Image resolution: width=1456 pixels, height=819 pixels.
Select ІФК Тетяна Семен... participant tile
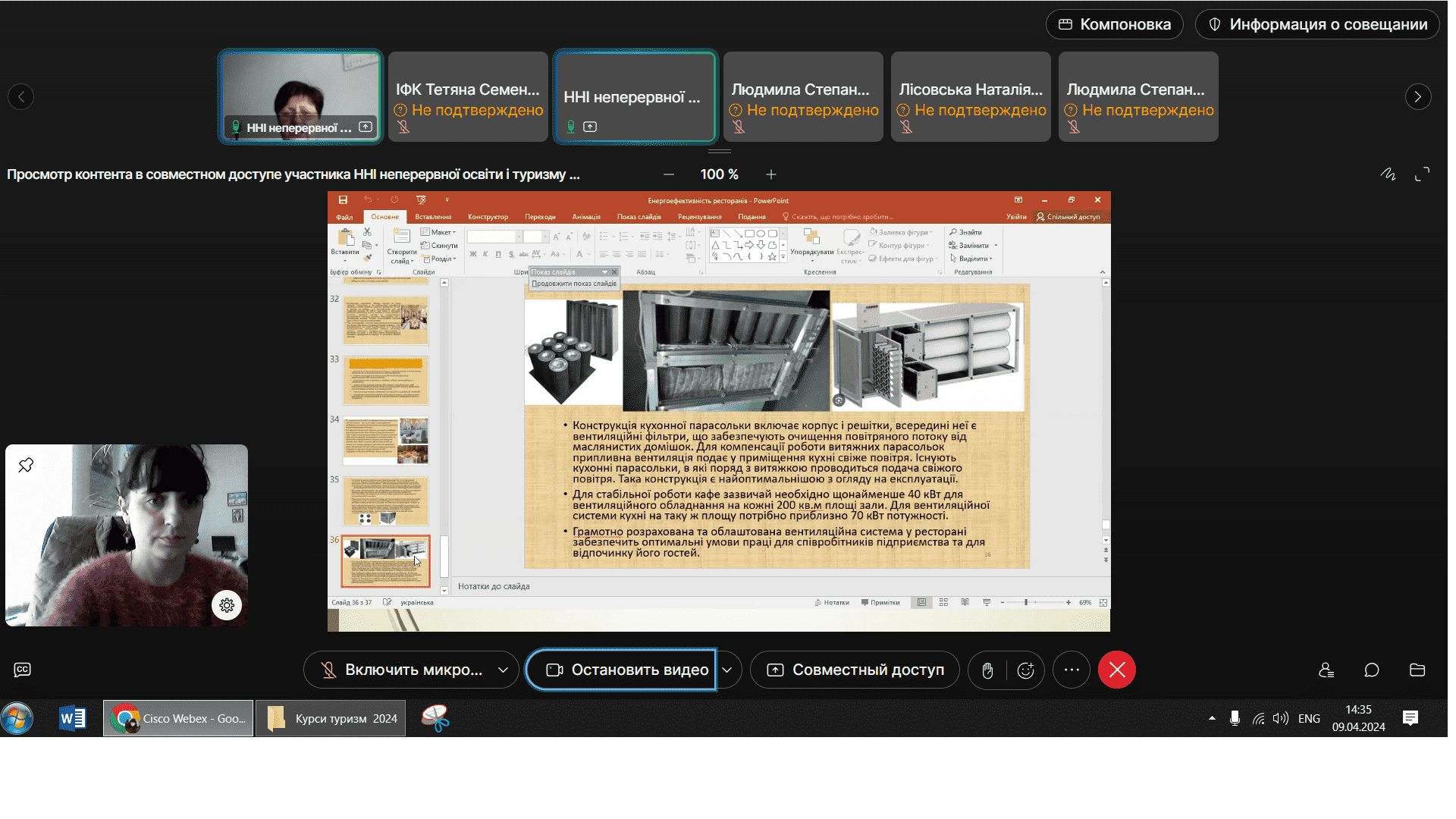[x=468, y=96]
